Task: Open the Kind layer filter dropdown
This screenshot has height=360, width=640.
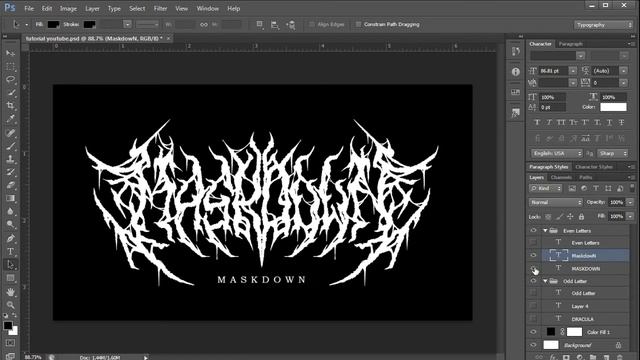Action: tap(545, 188)
